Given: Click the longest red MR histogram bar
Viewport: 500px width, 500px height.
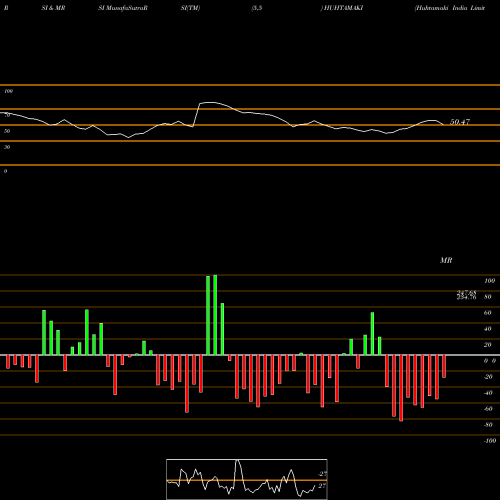Looking at the screenshot, I should coord(401,388).
